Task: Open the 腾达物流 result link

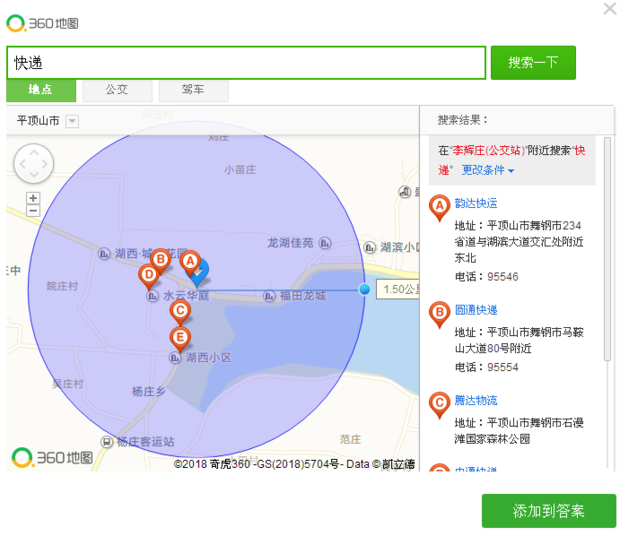Action: 476,400
